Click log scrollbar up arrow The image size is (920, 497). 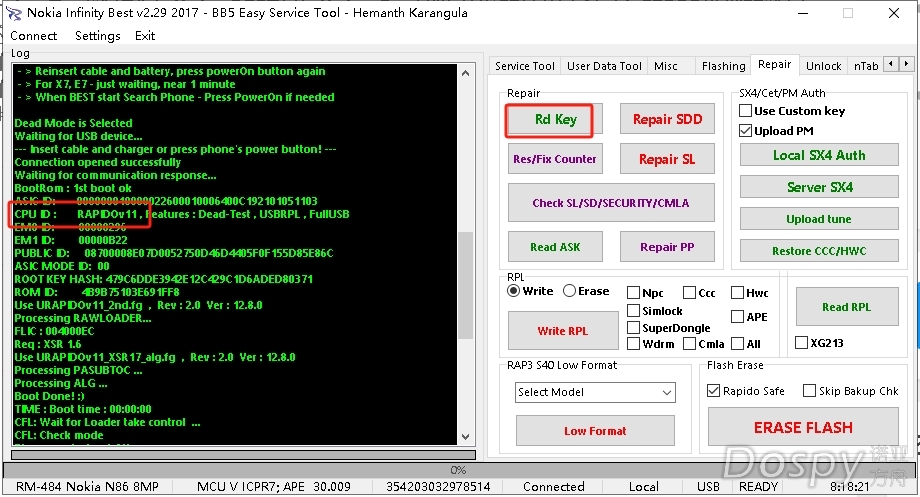pyautogui.click(x=465, y=73)
